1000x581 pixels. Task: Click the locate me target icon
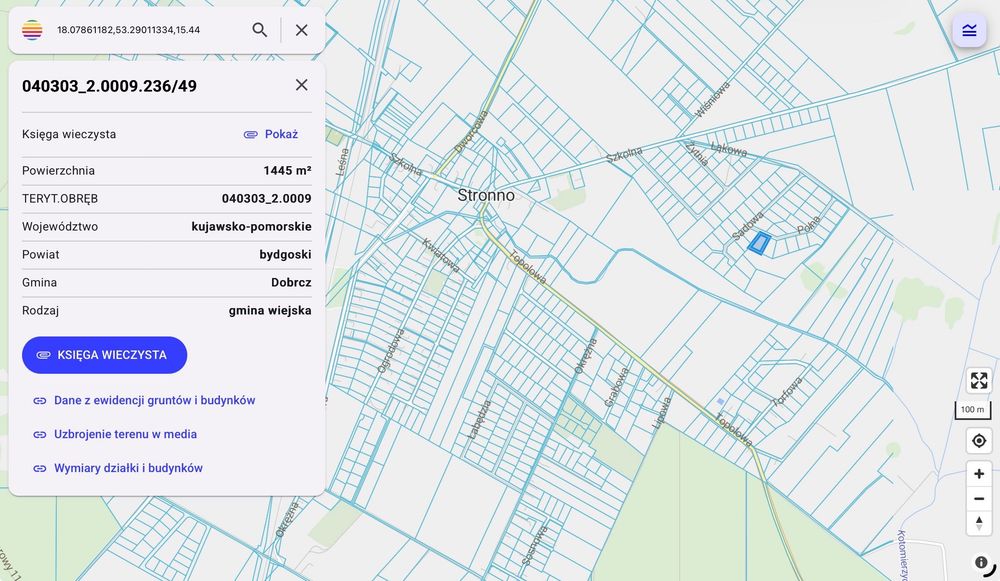tap(979, 441)
